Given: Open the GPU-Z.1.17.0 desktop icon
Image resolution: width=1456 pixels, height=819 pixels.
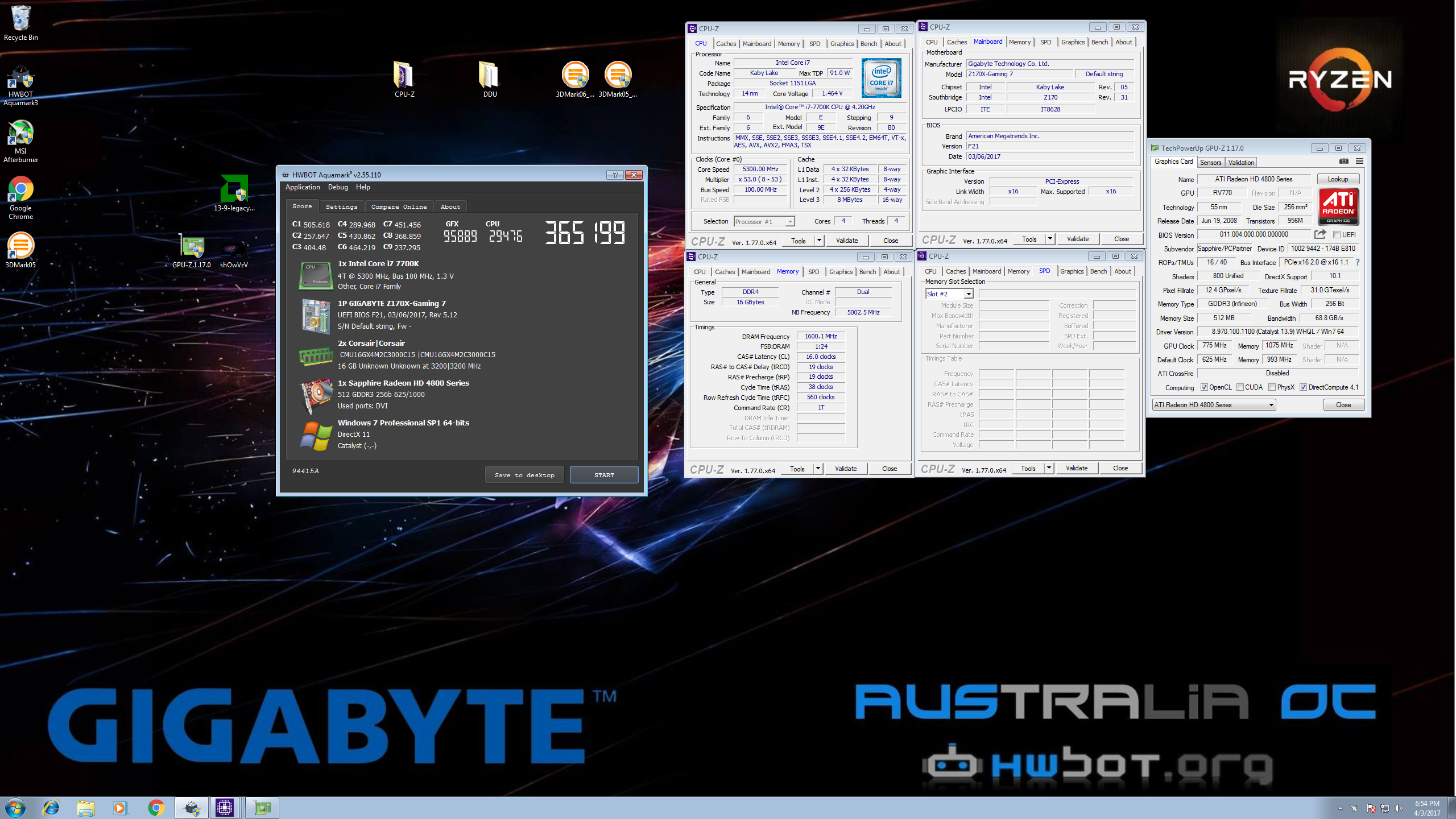Looking at the screenshot, I should [x=192, y=251].
